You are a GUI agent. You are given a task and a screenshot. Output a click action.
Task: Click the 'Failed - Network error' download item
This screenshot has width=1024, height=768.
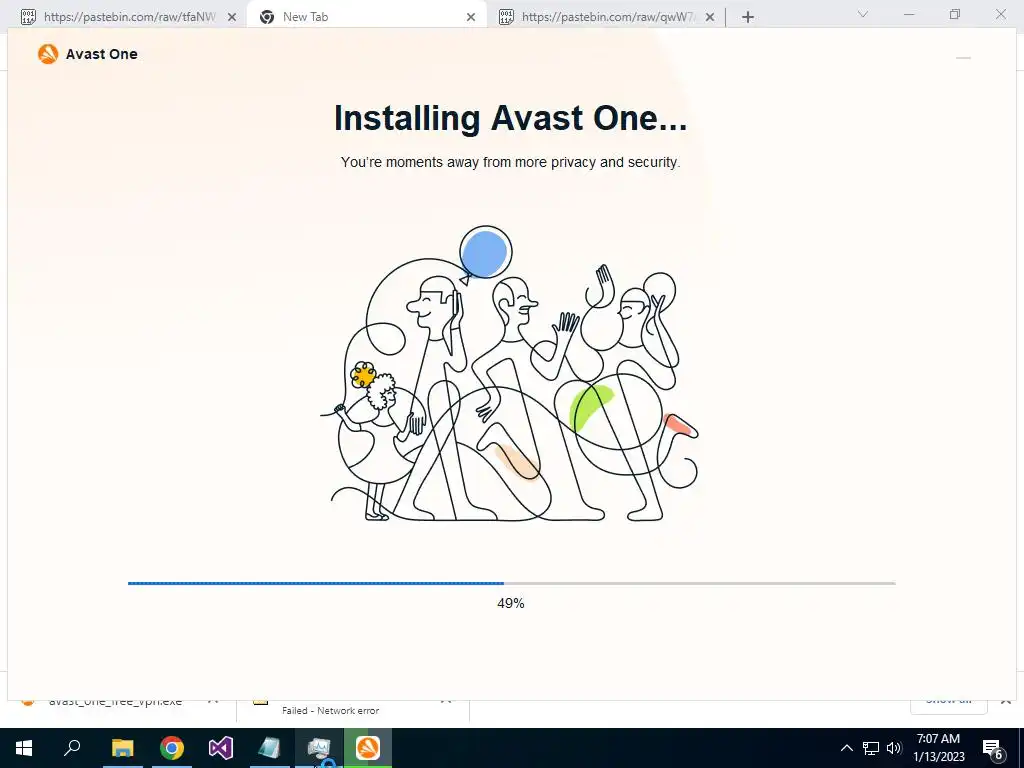point(353,709)
